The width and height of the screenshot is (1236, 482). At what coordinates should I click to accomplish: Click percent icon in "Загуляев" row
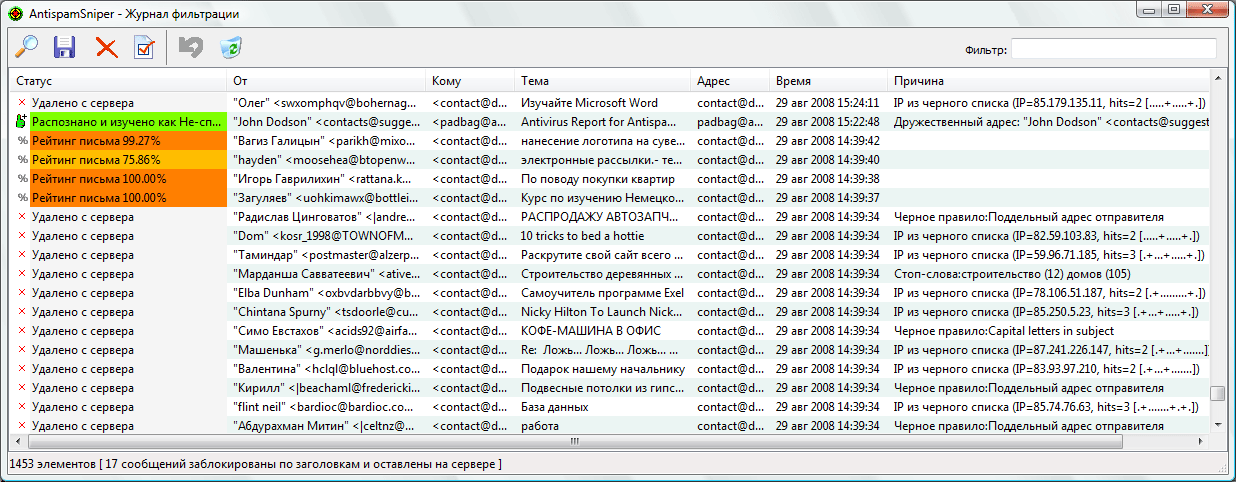click(21, 197)
